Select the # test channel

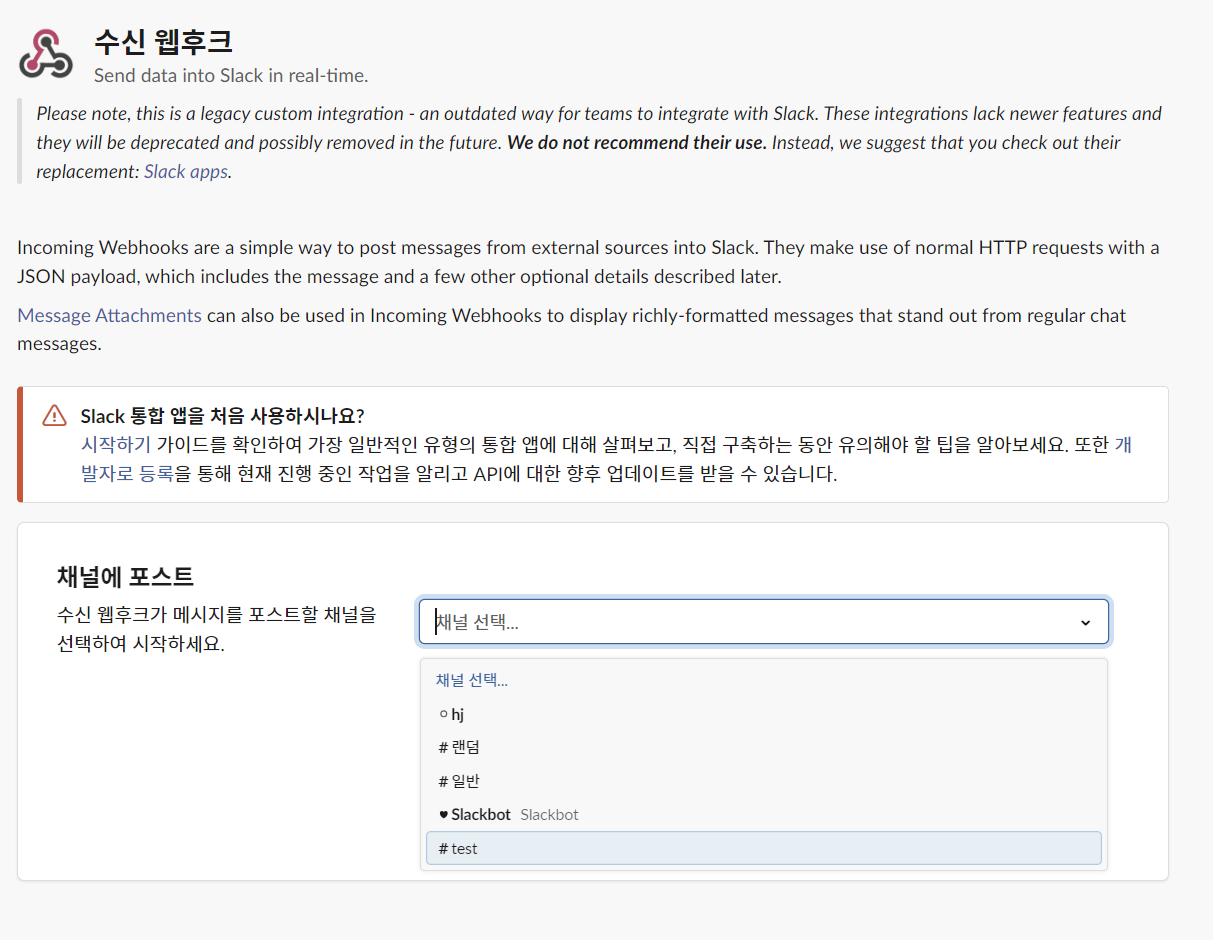click(x=763, y=848)
